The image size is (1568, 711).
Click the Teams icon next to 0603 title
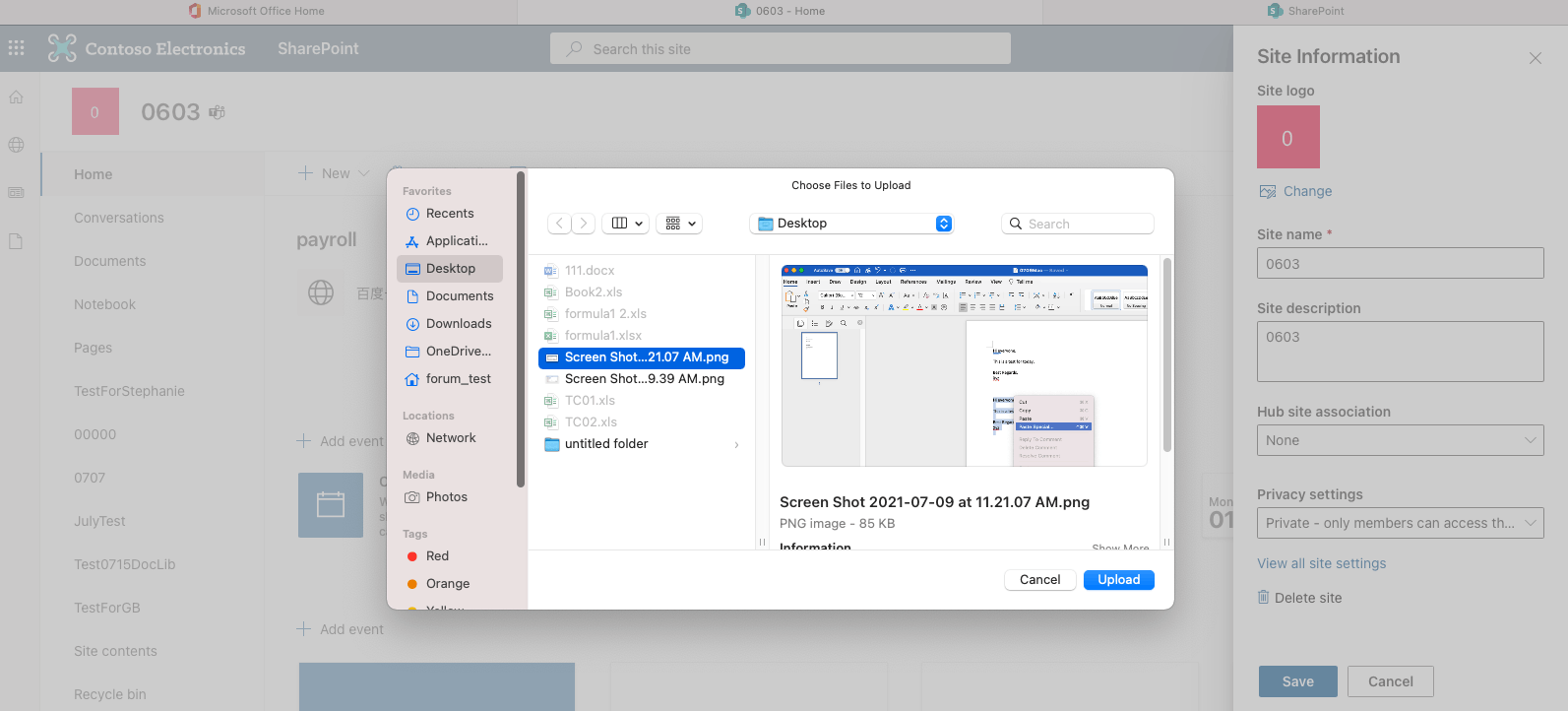[x=217, y=112]
